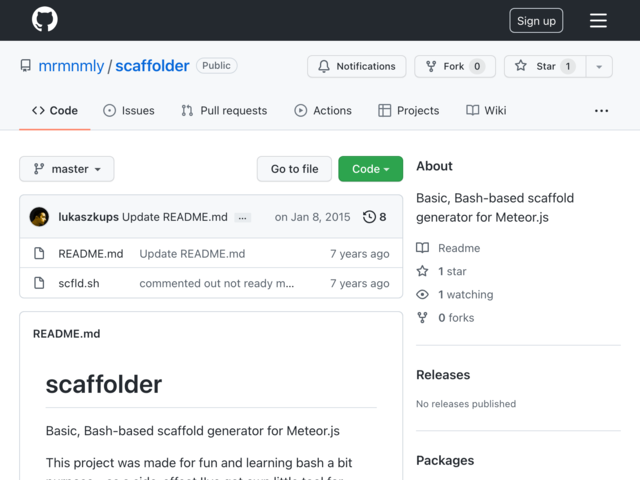Switch to the Code tab
This screenshot has height=480, width=640.
(55, 111)
